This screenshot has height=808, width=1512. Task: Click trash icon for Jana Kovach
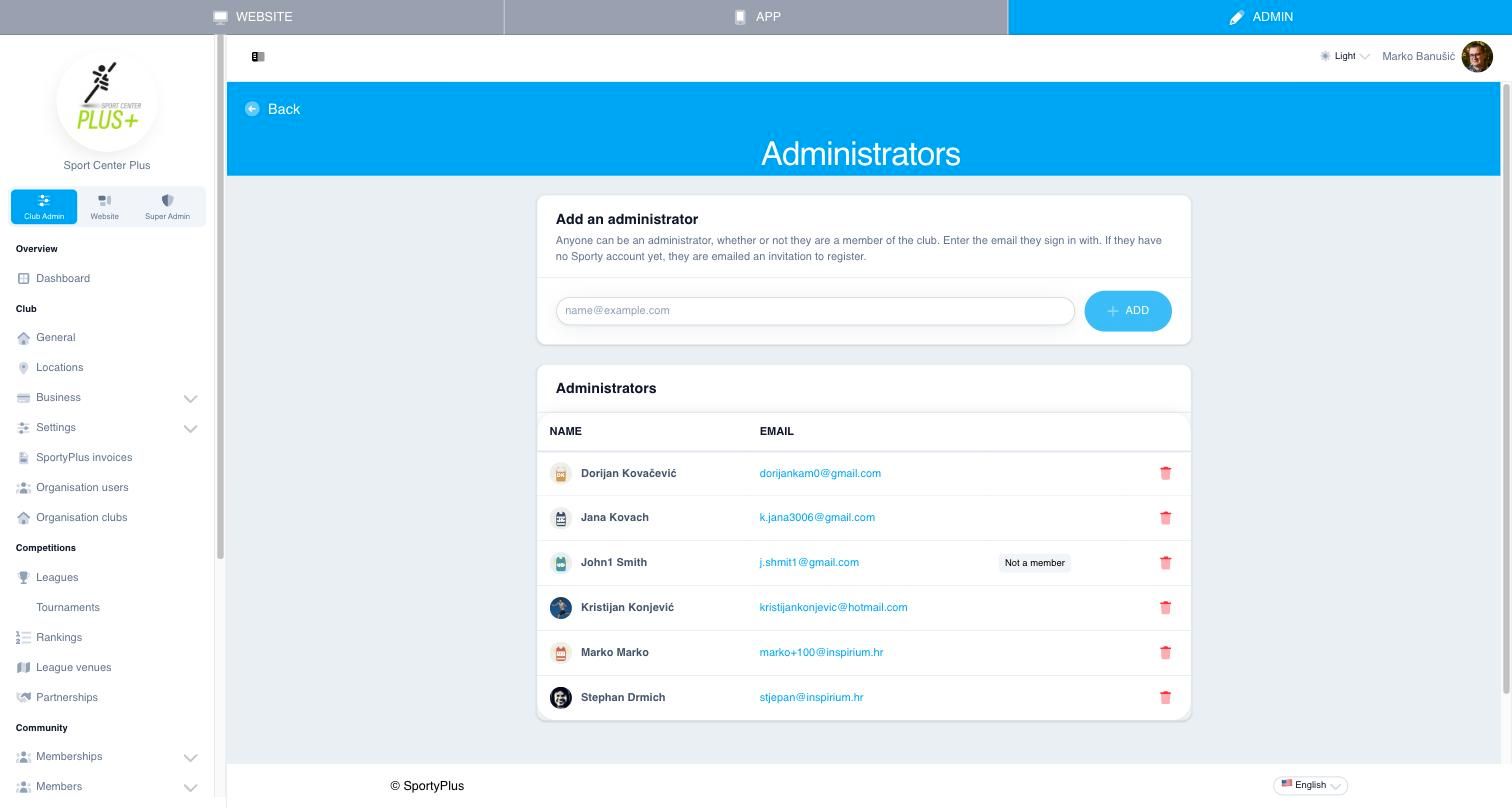tap(1165, 518)
